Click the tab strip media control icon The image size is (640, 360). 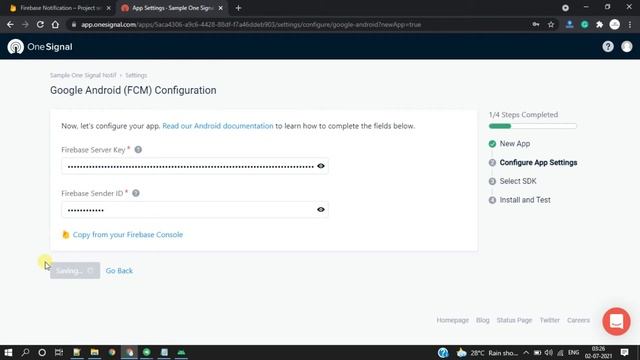click(565, 8)
